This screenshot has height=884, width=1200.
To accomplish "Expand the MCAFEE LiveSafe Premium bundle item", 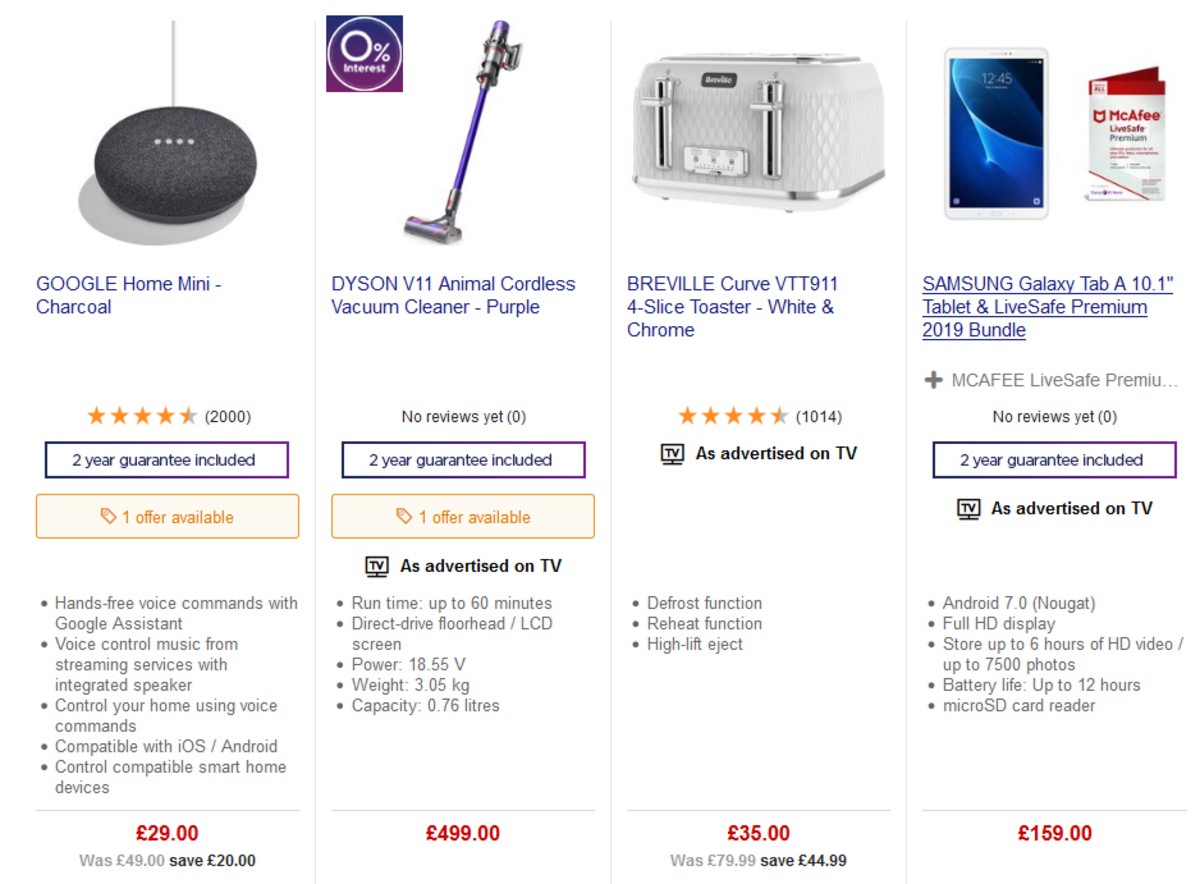I will point(932,380).
